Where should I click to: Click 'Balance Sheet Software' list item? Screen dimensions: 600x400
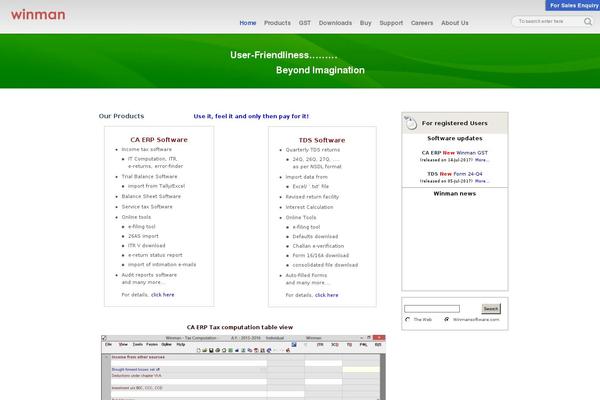click(151, 196)
